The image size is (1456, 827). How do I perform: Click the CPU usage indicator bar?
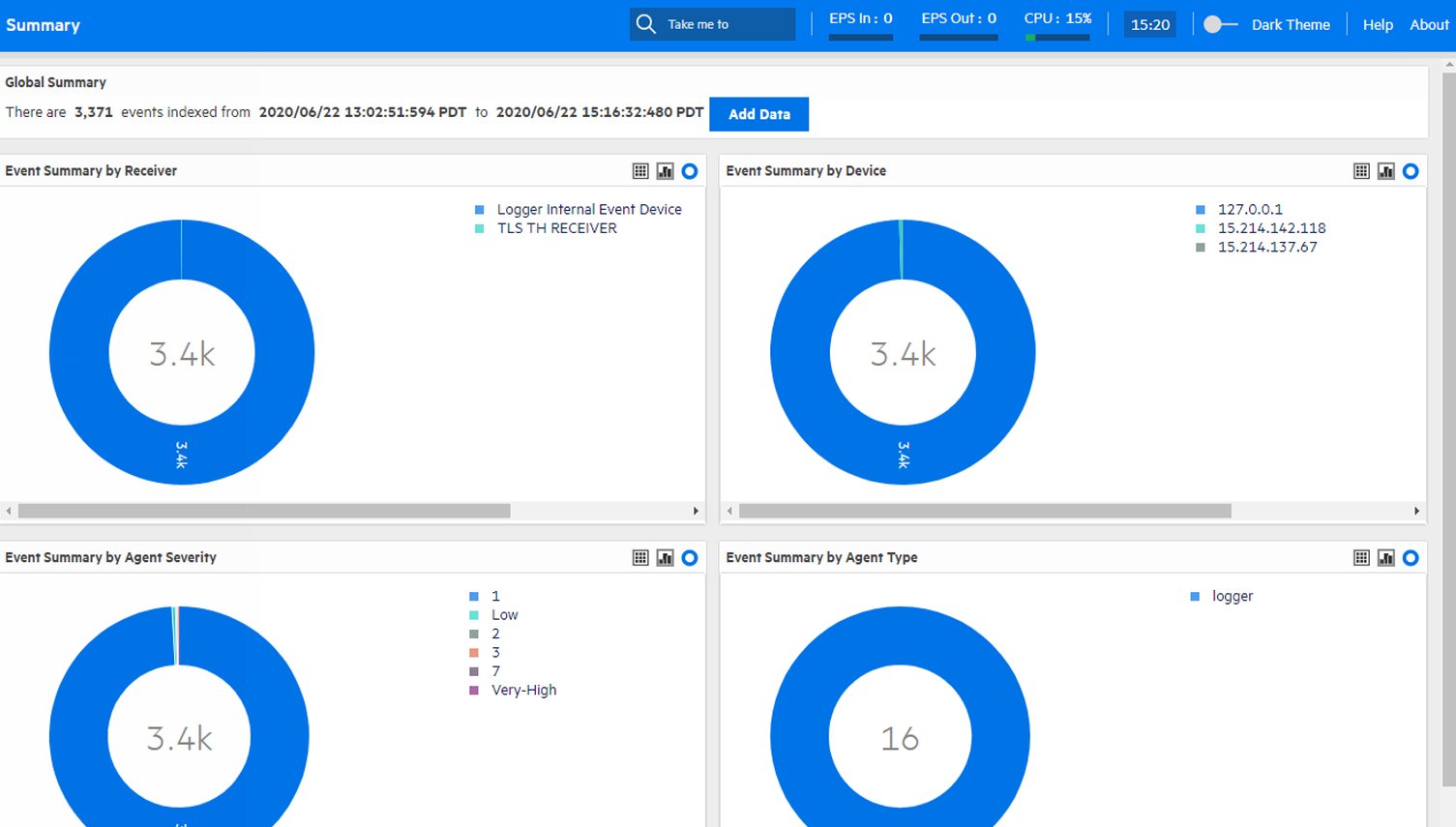click(x=1057, y=38)
